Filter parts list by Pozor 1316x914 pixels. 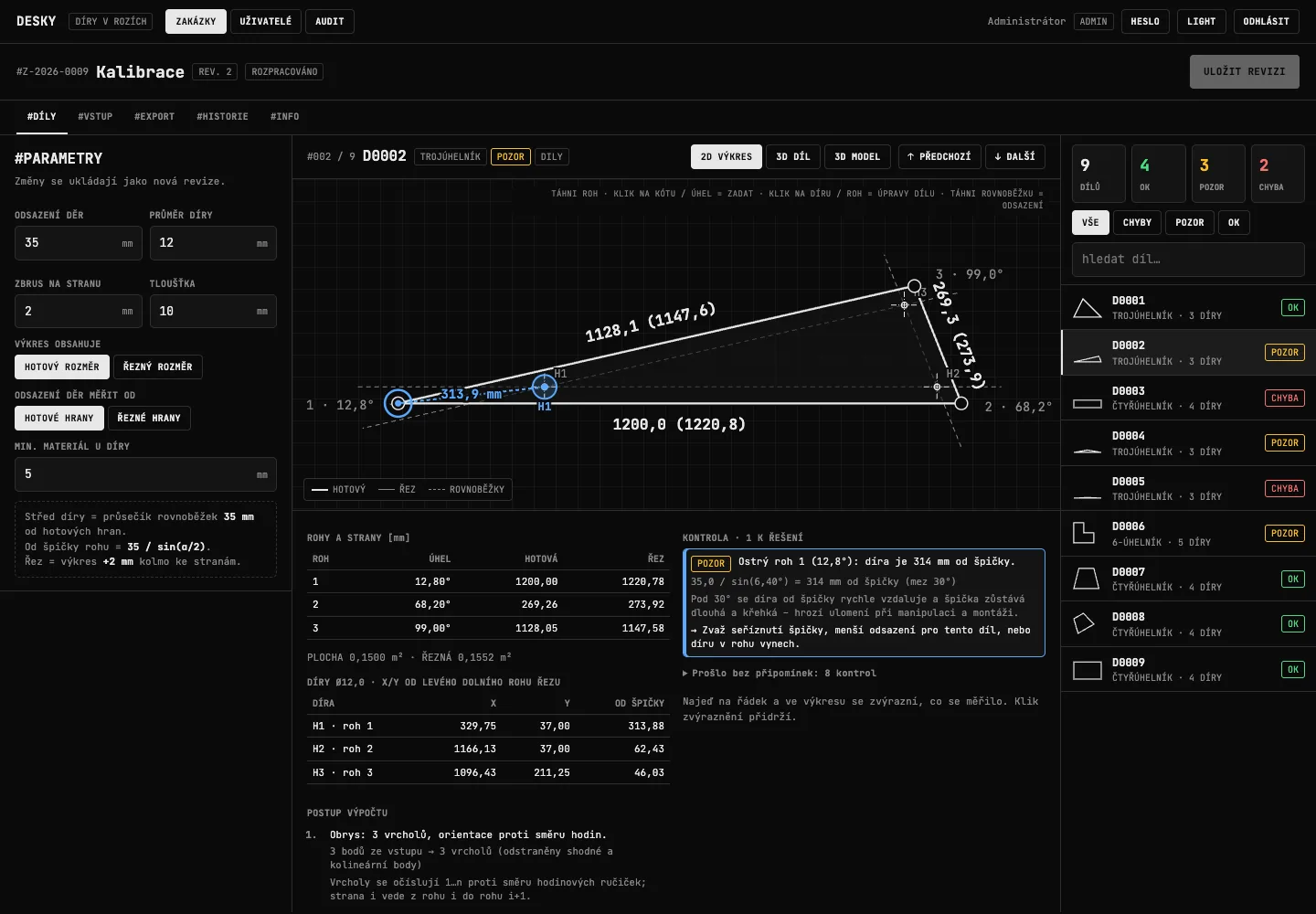[1190, 222]
